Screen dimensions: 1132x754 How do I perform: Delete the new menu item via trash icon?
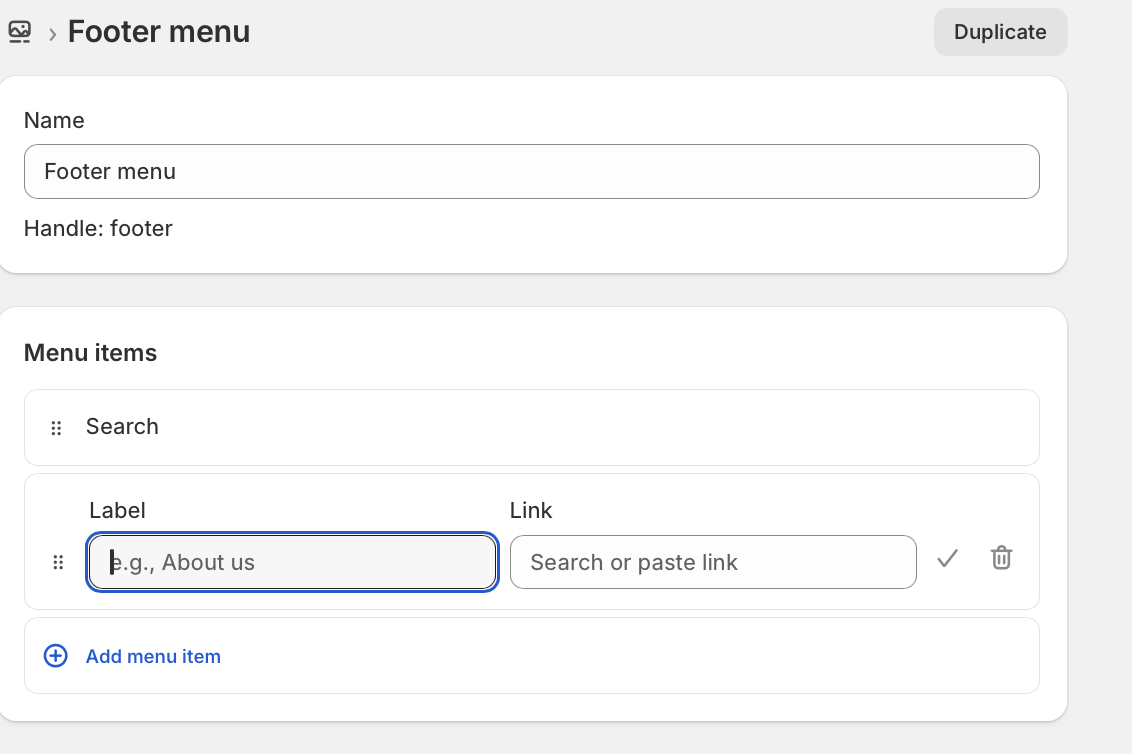point(1001,558)
